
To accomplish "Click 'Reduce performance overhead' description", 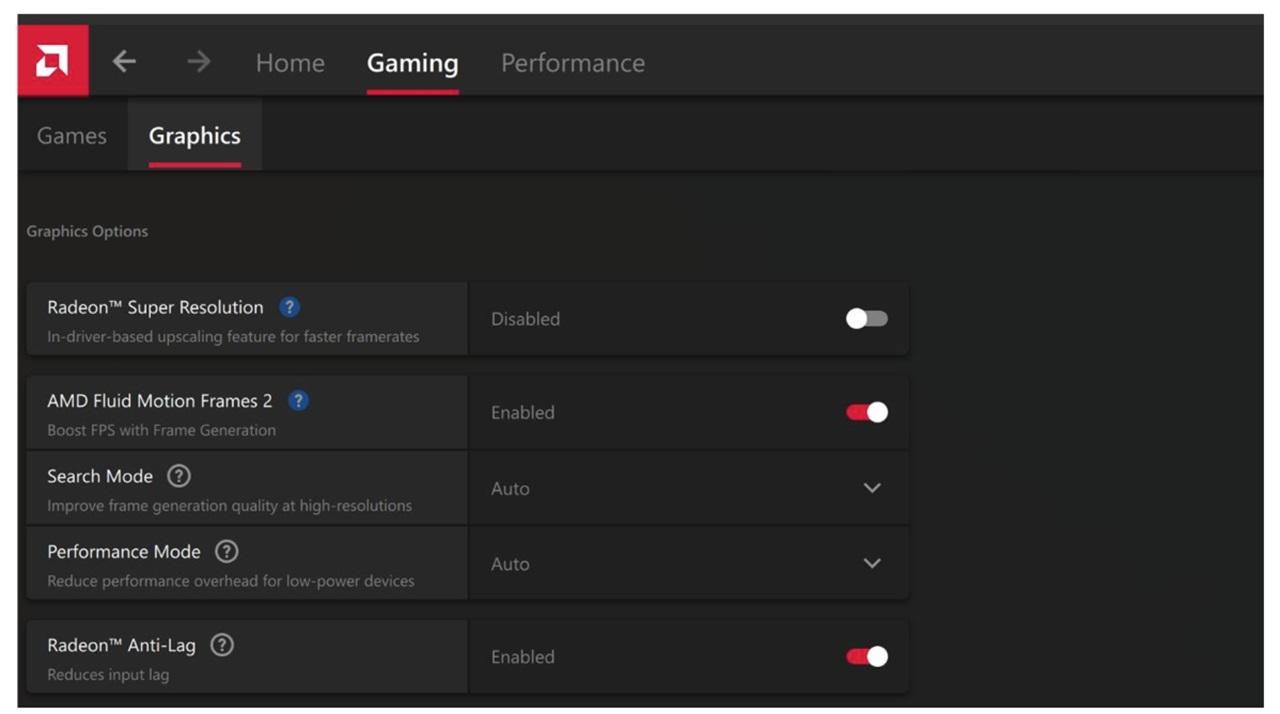I will click(x=230, y=581).
